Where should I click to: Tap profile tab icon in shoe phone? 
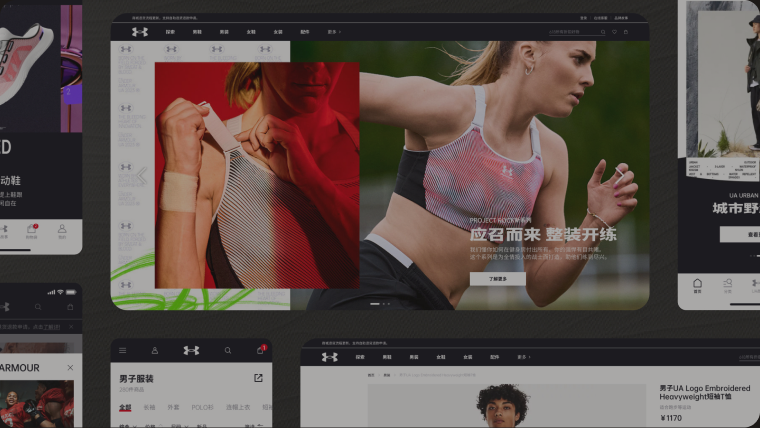point(62,231)
